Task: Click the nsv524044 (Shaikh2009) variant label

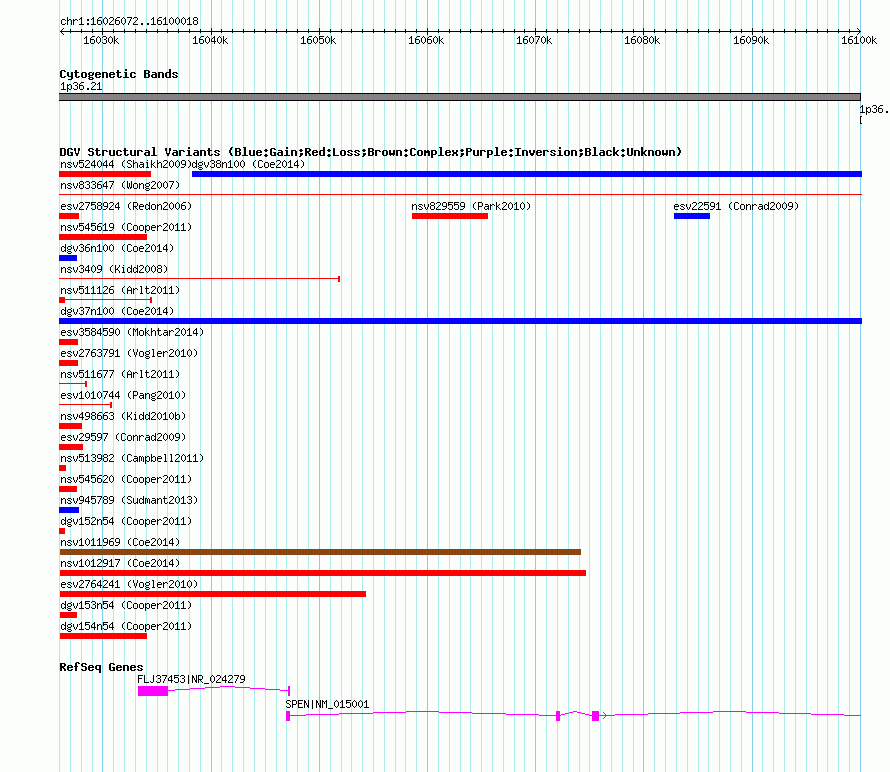Action: [x=125, y=164]
